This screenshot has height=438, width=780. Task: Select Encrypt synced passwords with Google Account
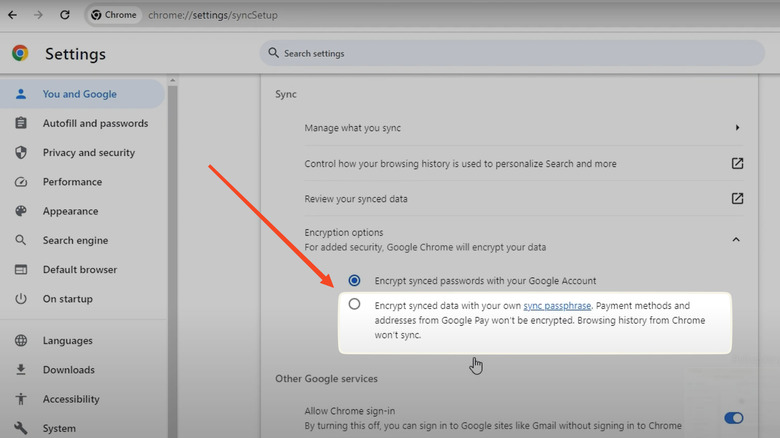(x=355, y=281)
